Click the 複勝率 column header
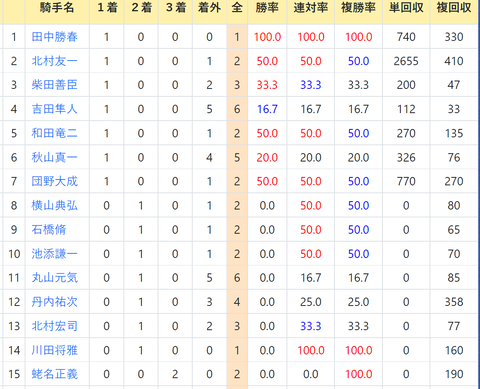Viewport: 480px width, 389px height. pos(358,7)
